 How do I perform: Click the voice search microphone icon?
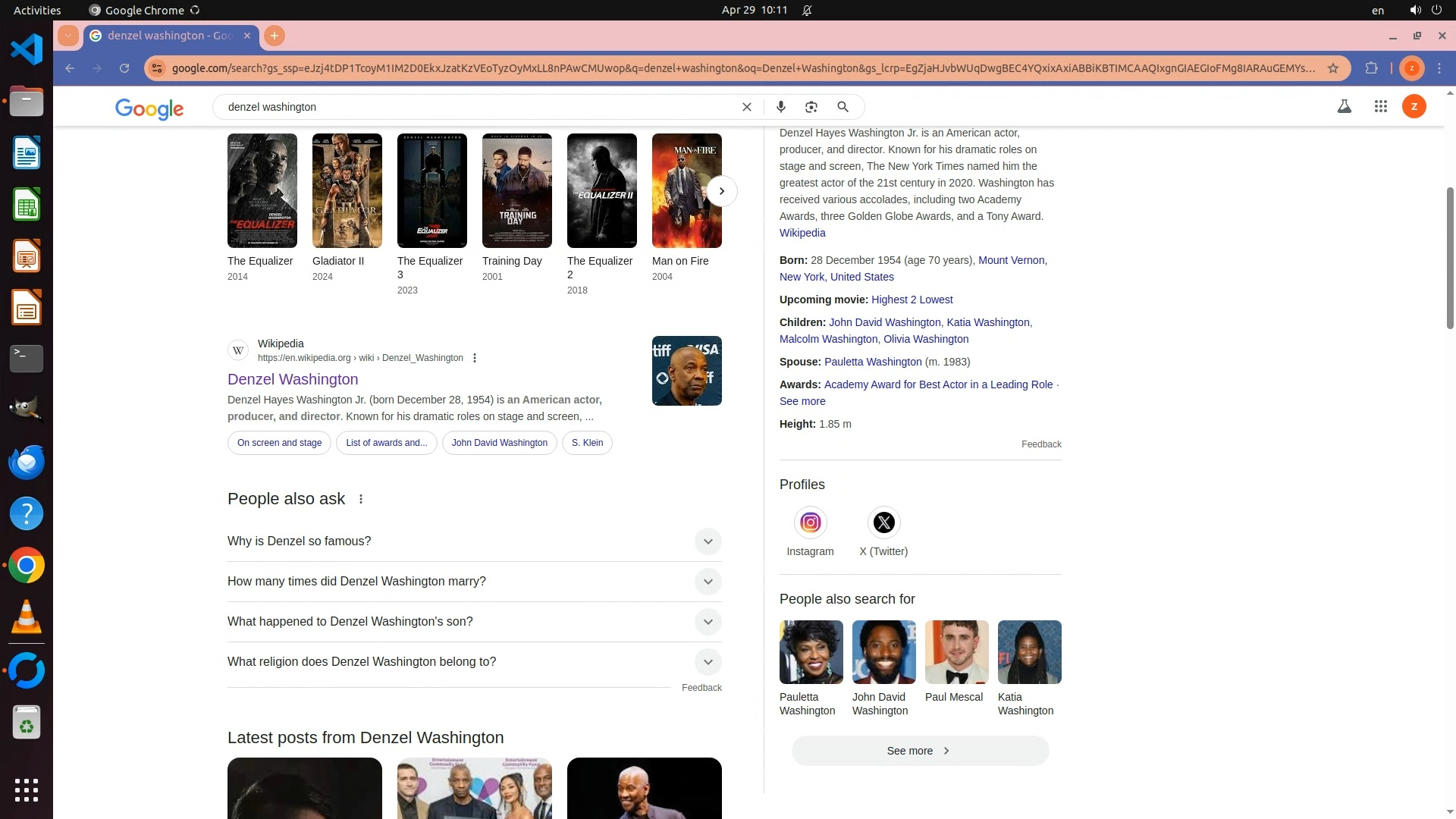click(x=780, y=107)
